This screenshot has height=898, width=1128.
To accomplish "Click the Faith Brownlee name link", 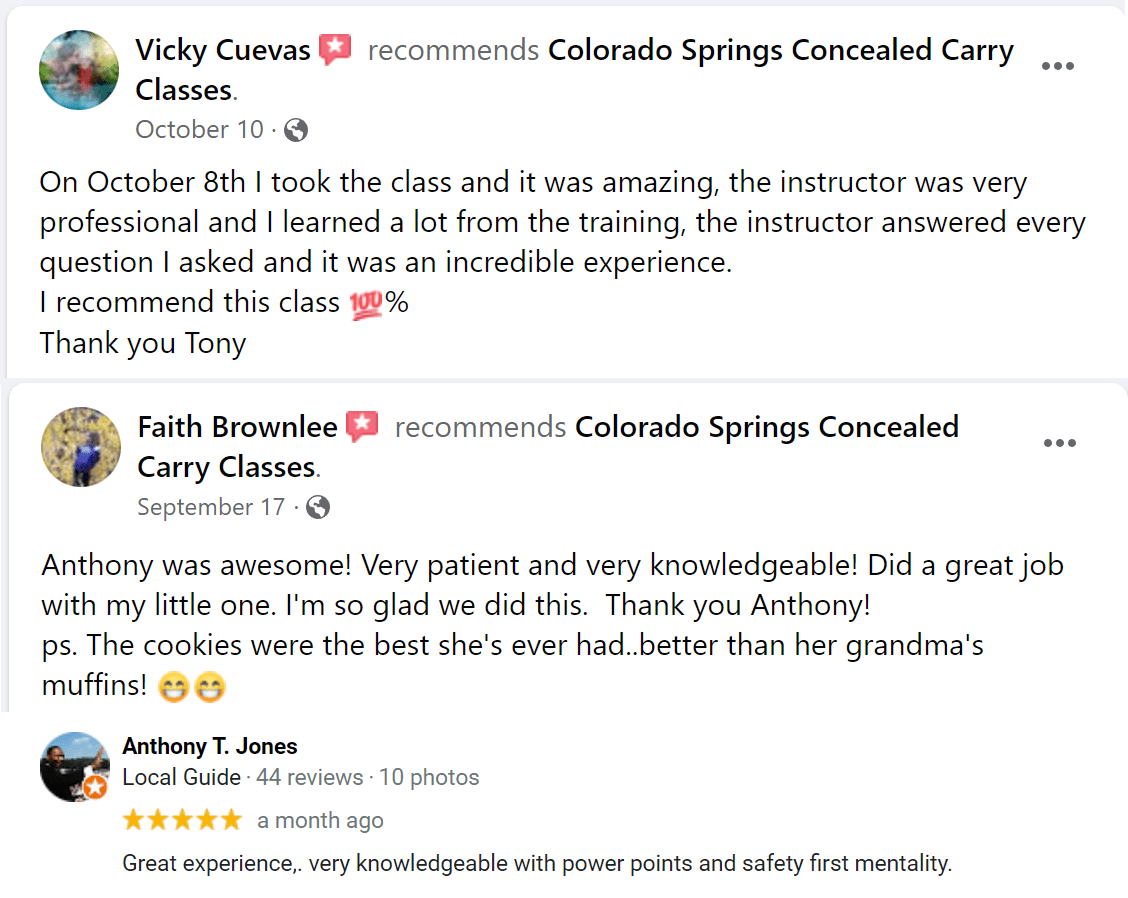I will (x=237, y=427).
